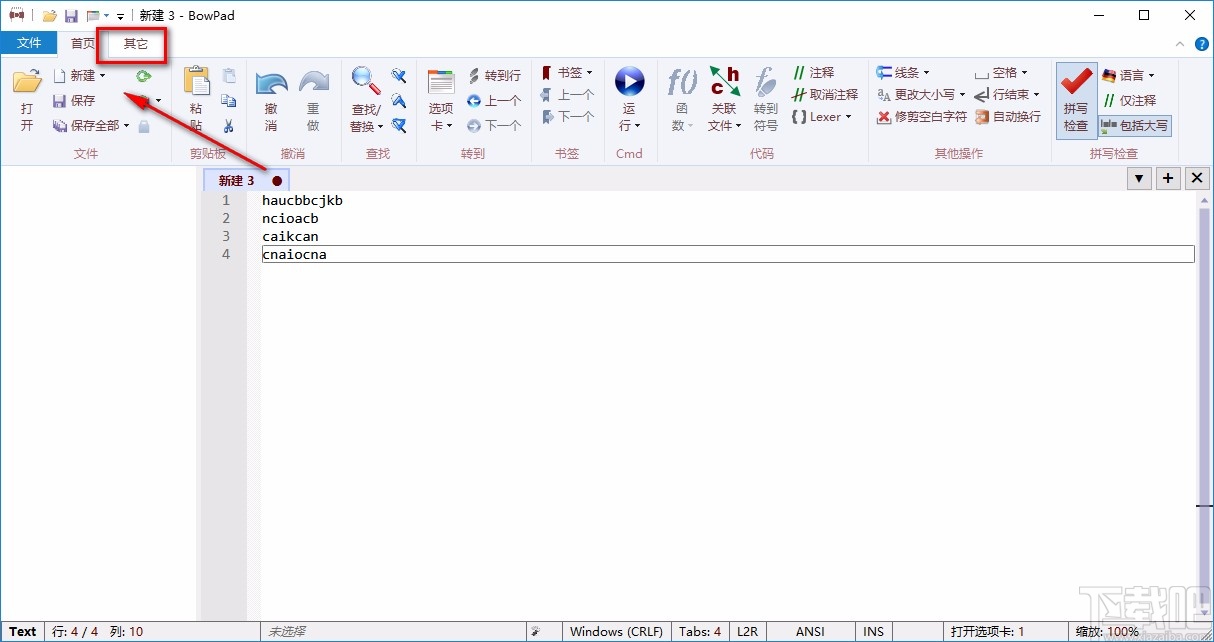The image size is (1214, 642).
Task: Open the line endings (行结束) dropdown
Action: pos(1007,94)
